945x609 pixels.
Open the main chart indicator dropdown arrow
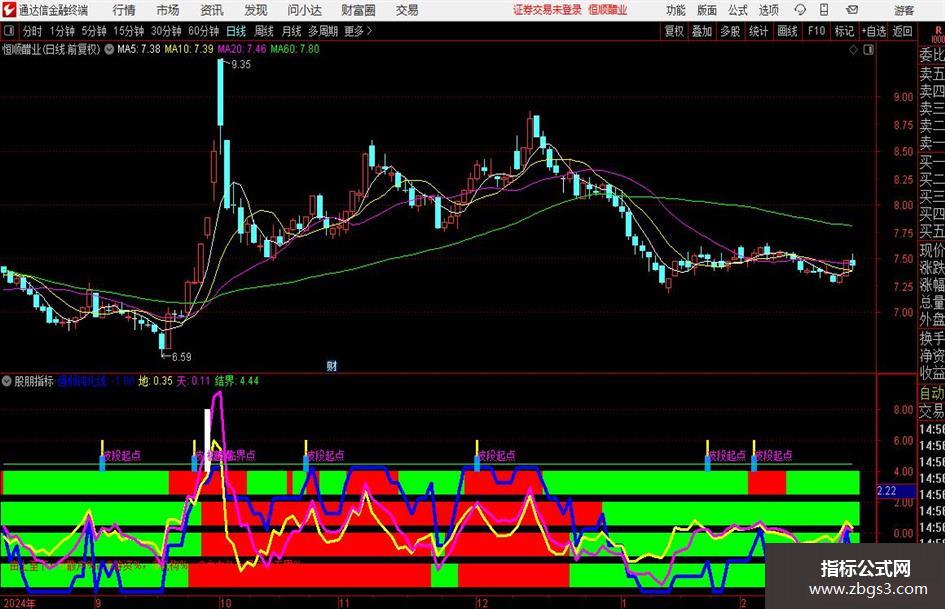[x=109, y=49]
